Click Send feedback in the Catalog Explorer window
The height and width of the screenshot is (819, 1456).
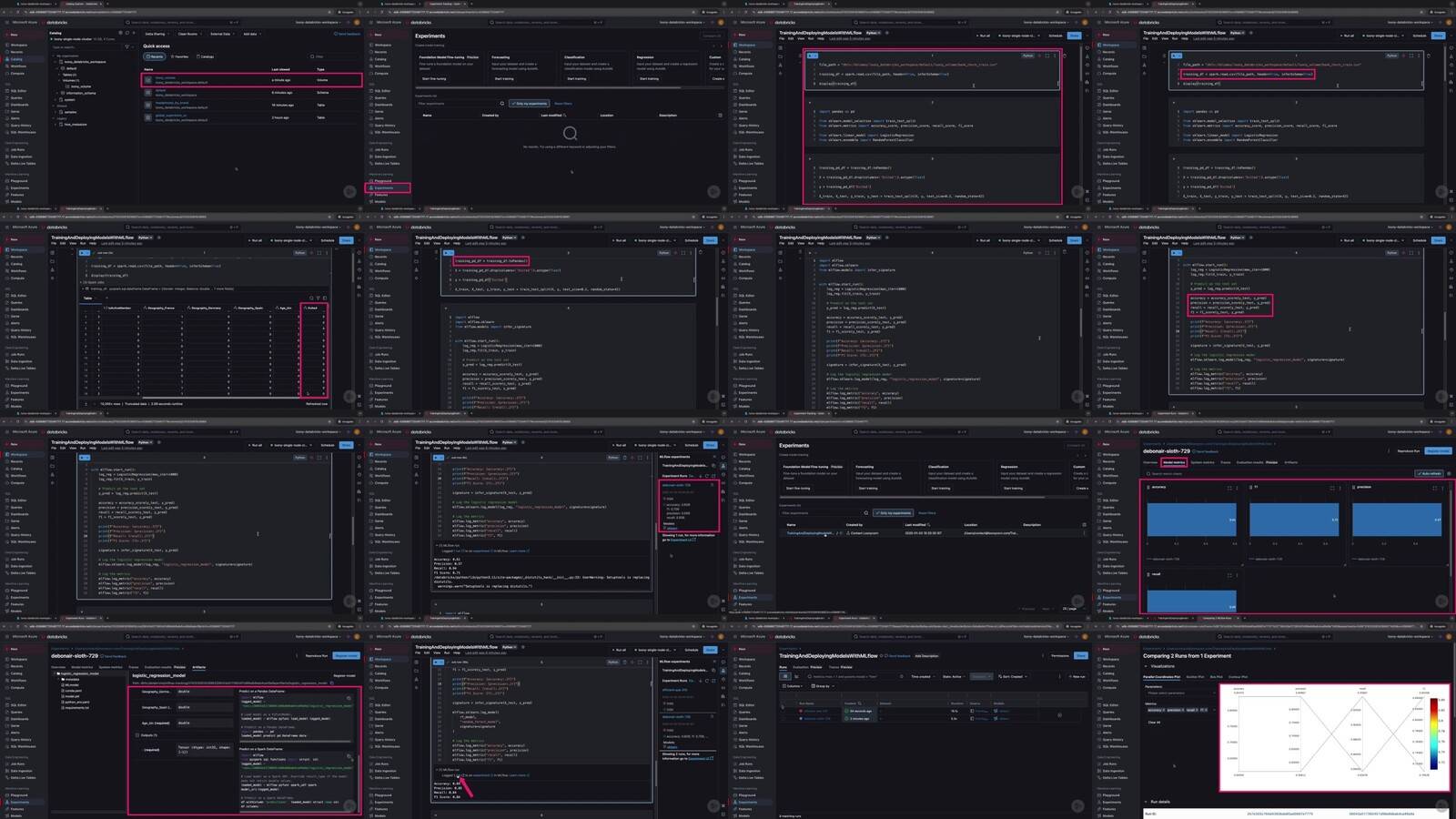pyautogui.click(x=348, y=34)
